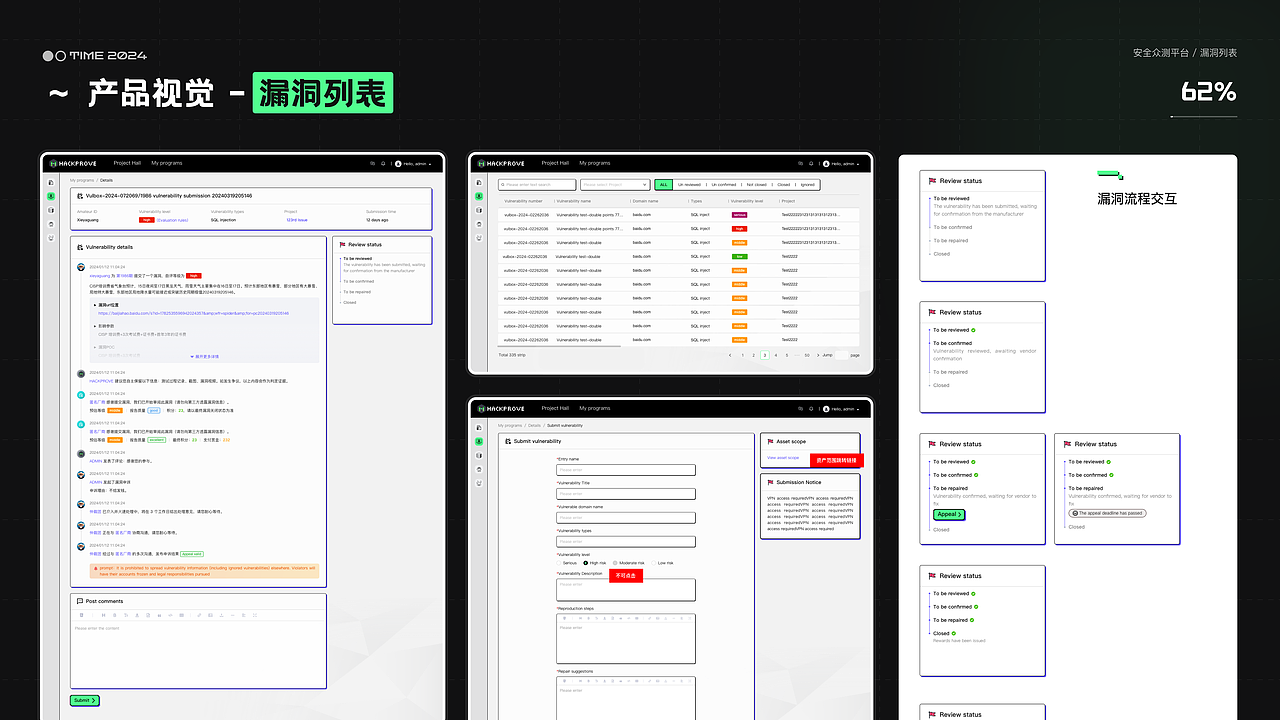Expand more details in the first comment
The height and width of the screenshot is (720, 1280).
click(204, 356)
